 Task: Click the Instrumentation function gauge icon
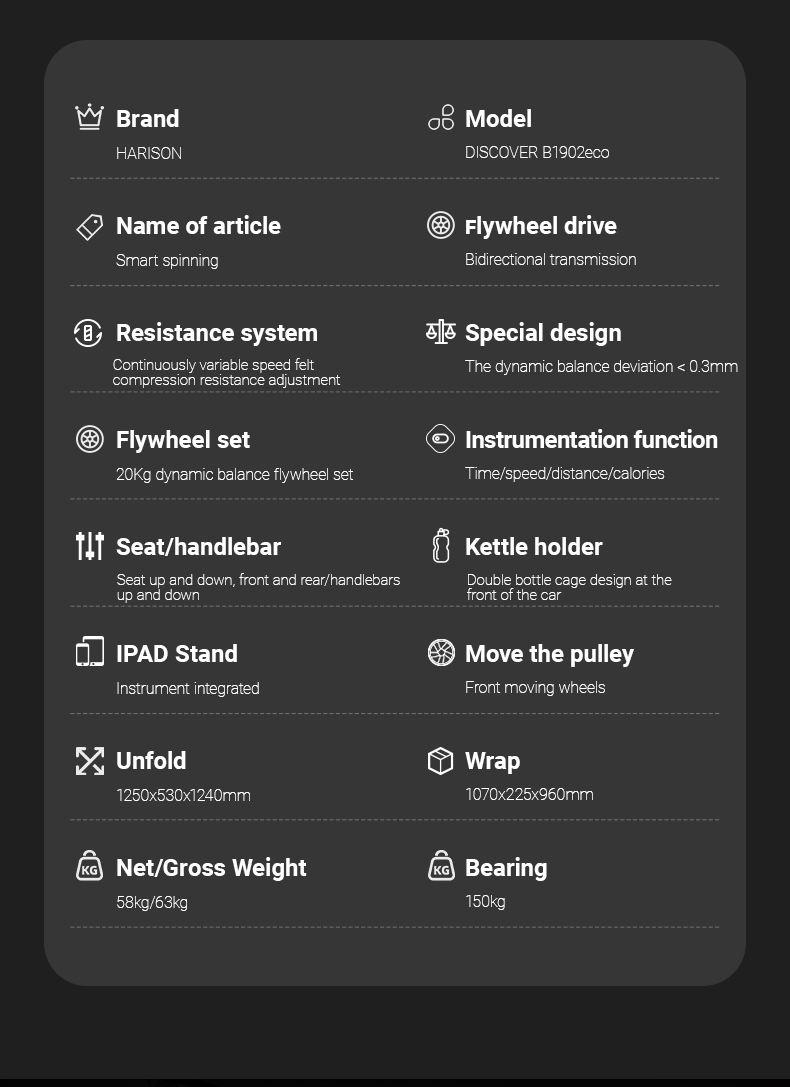pyautogui.click(x=441, y=439)
